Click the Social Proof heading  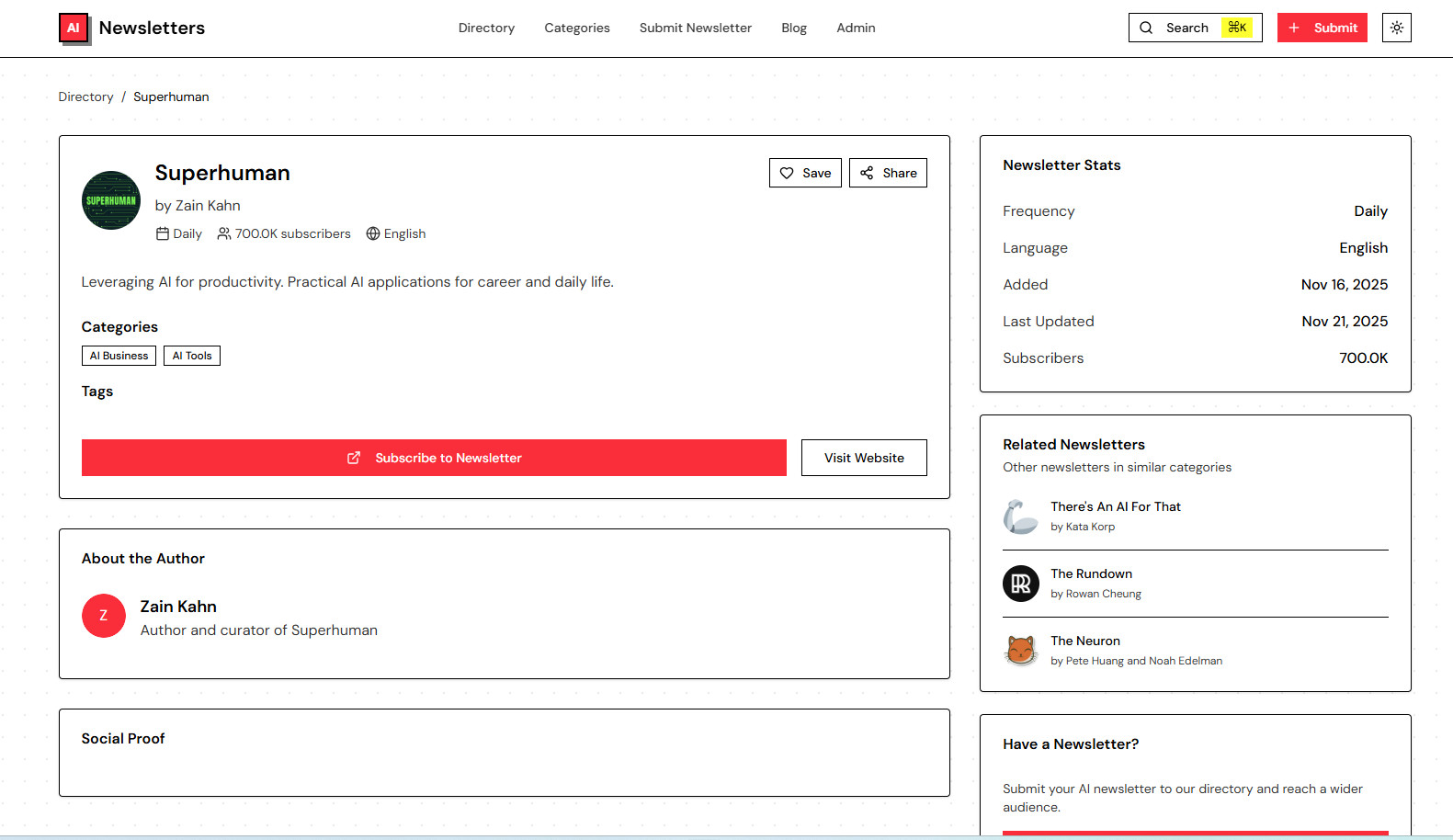[123, 739]
